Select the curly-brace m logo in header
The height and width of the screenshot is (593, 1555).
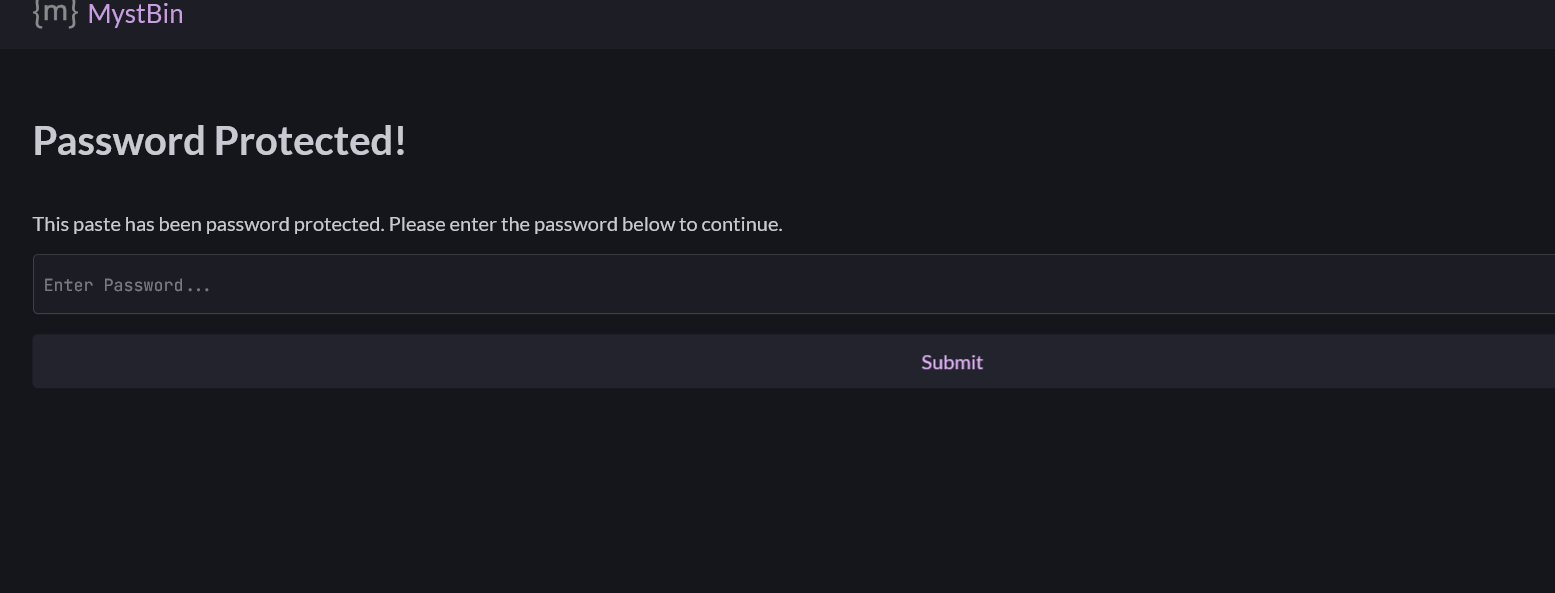tap(55, 13)
